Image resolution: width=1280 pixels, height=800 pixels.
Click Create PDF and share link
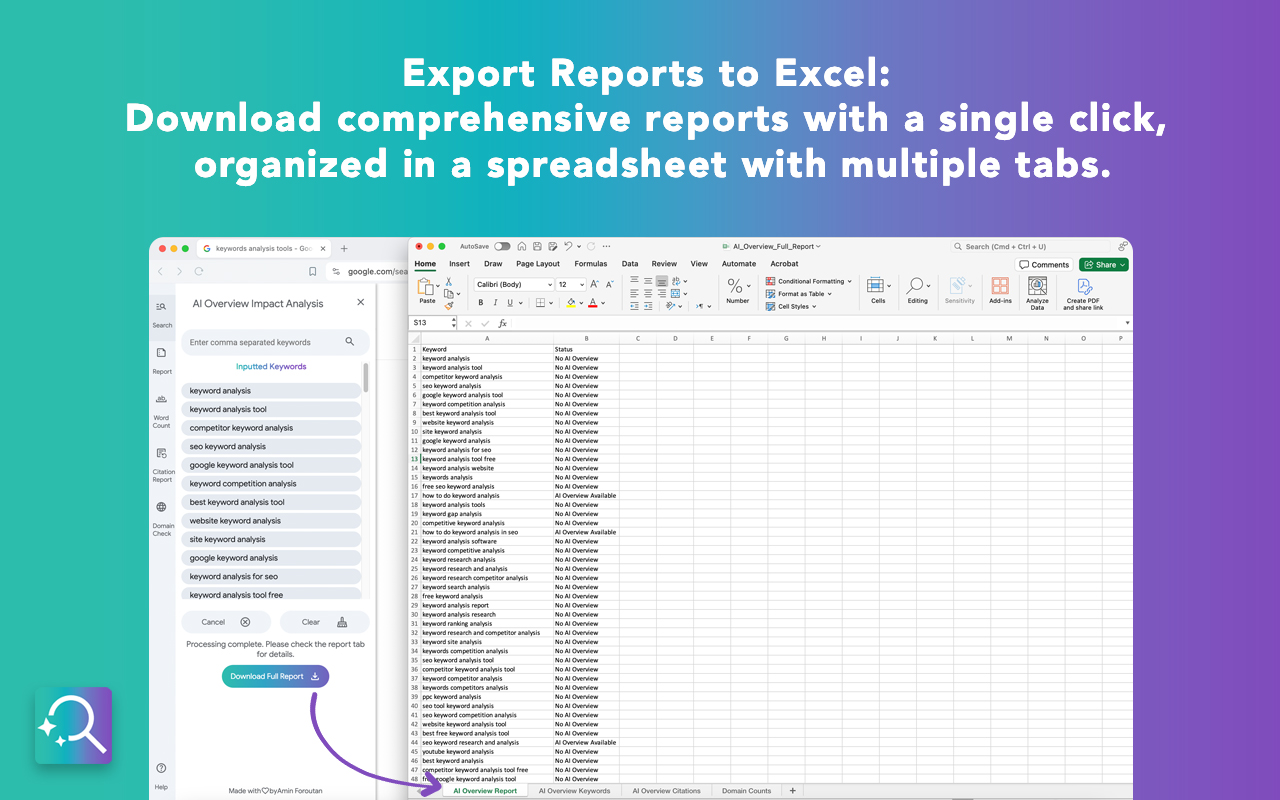(1083, 294)
